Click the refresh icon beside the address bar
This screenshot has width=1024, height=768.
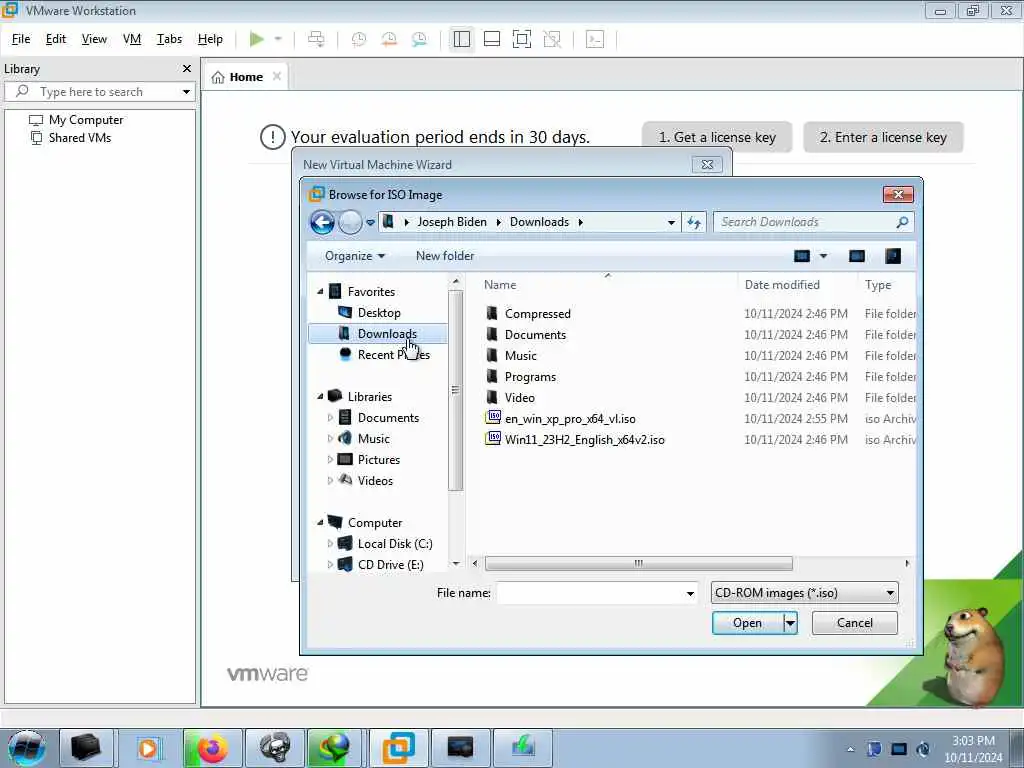click(694, 223)
